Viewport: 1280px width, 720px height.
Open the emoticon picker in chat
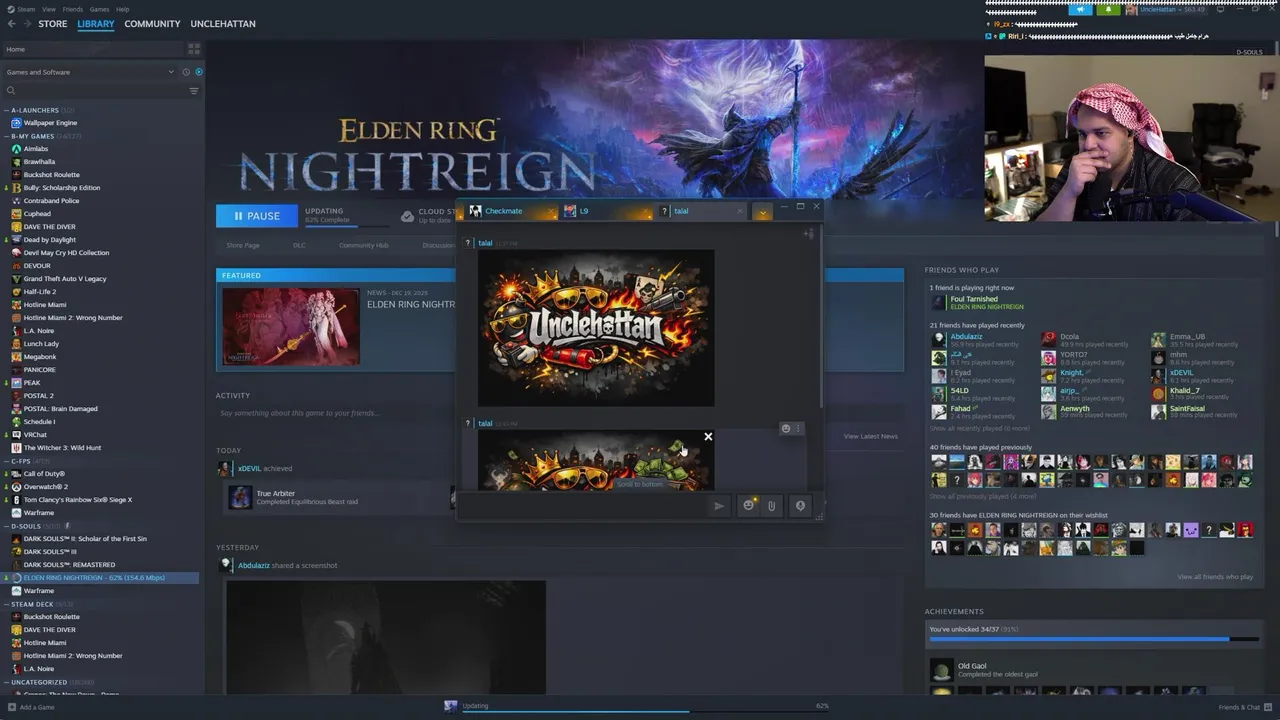click(748, 506)
